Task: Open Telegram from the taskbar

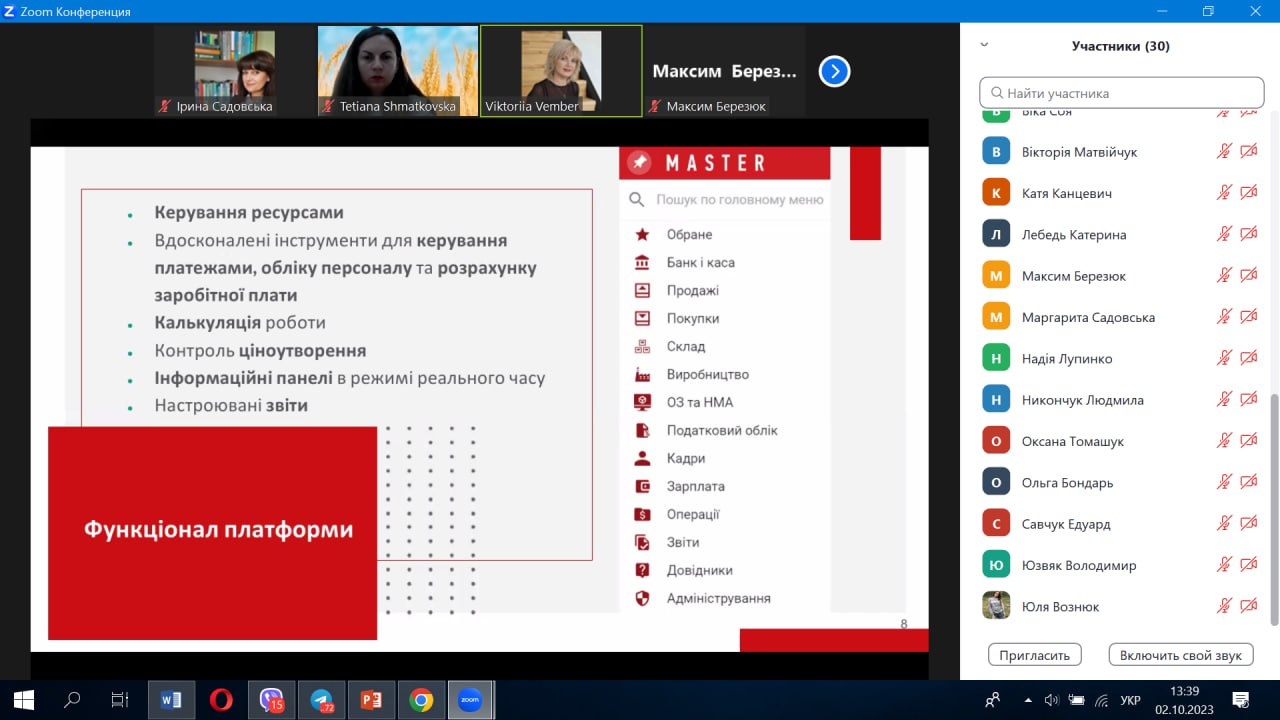Action: [x=321, y=699]
